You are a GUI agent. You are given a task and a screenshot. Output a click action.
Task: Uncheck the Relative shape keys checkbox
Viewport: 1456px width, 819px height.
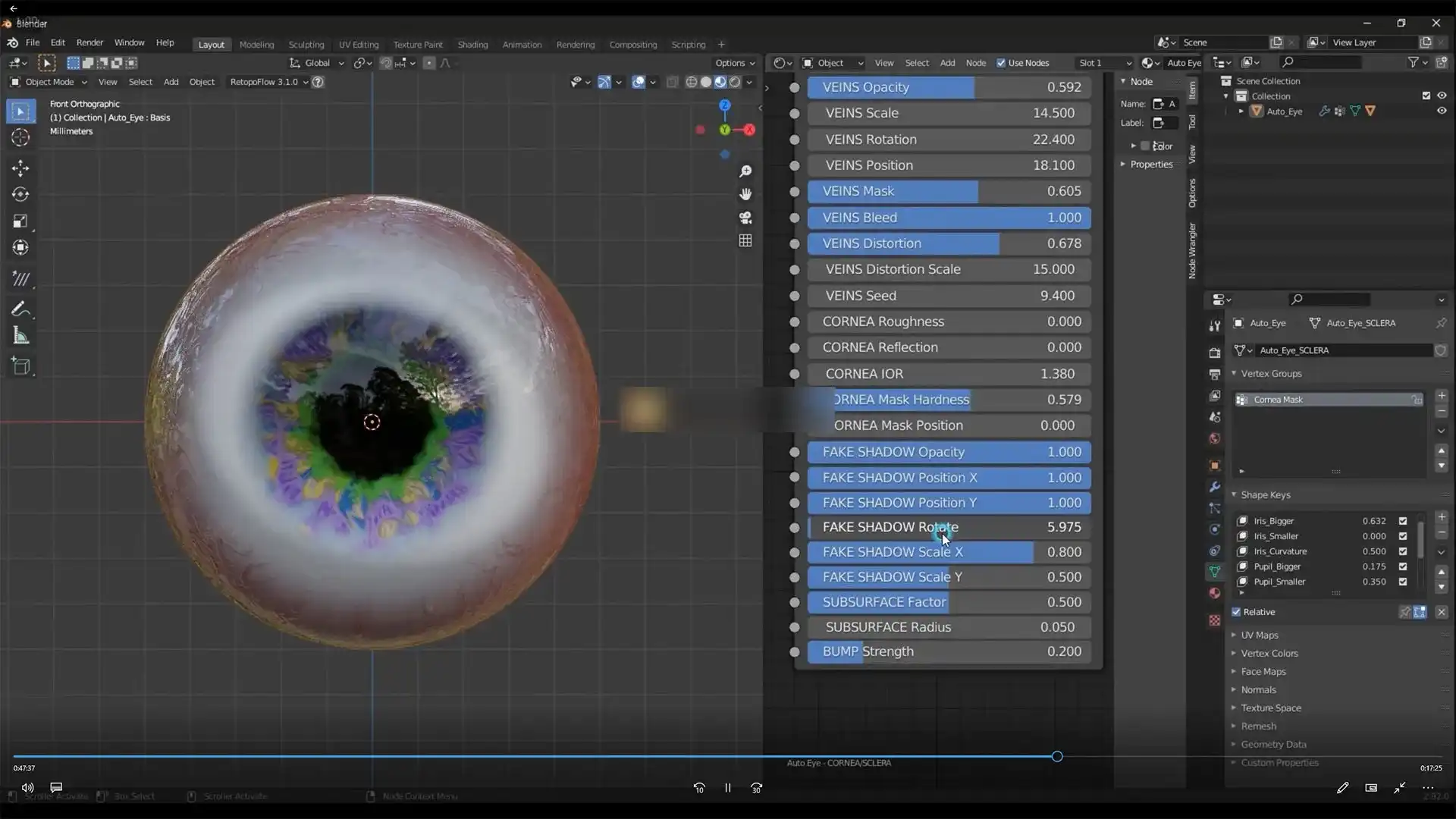tap(1237, 612)
